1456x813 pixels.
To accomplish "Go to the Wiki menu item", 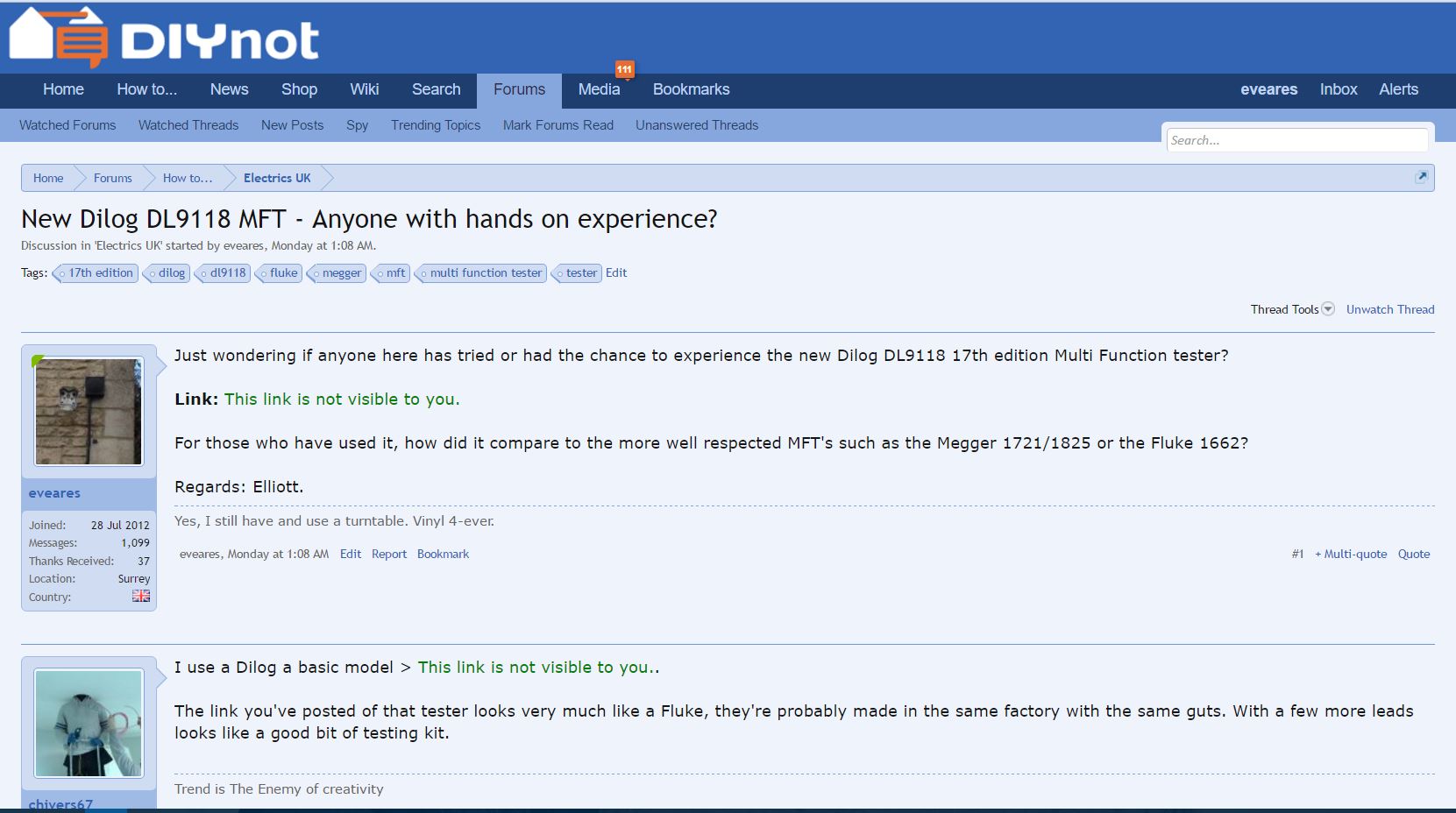I will click(364, 89).
